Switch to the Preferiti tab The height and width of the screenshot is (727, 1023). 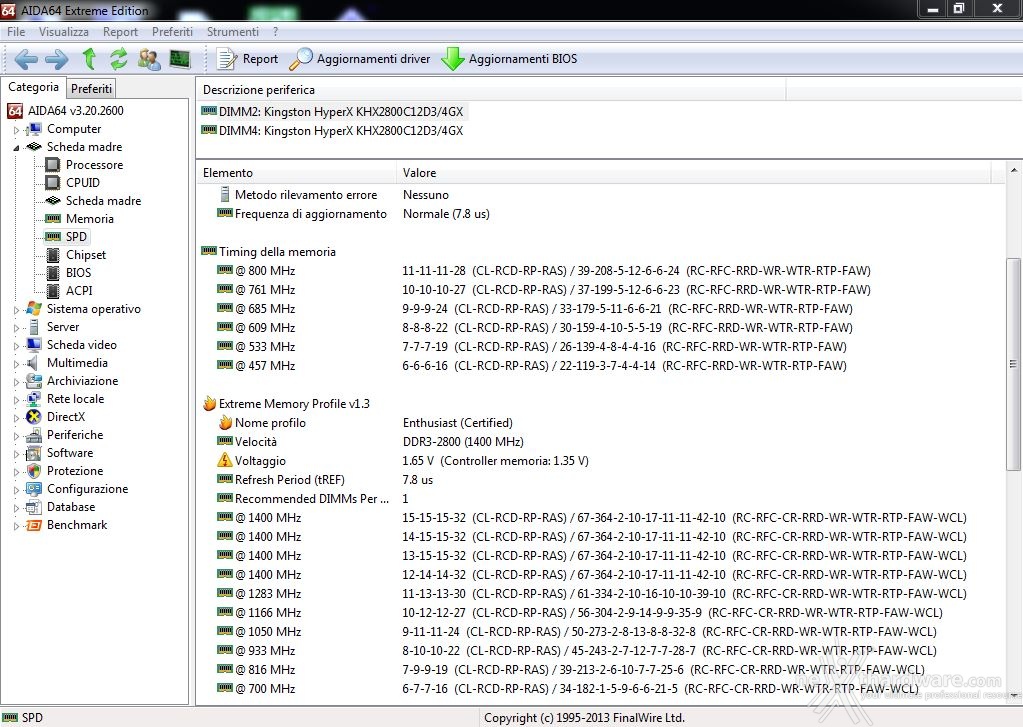[91, 88]
